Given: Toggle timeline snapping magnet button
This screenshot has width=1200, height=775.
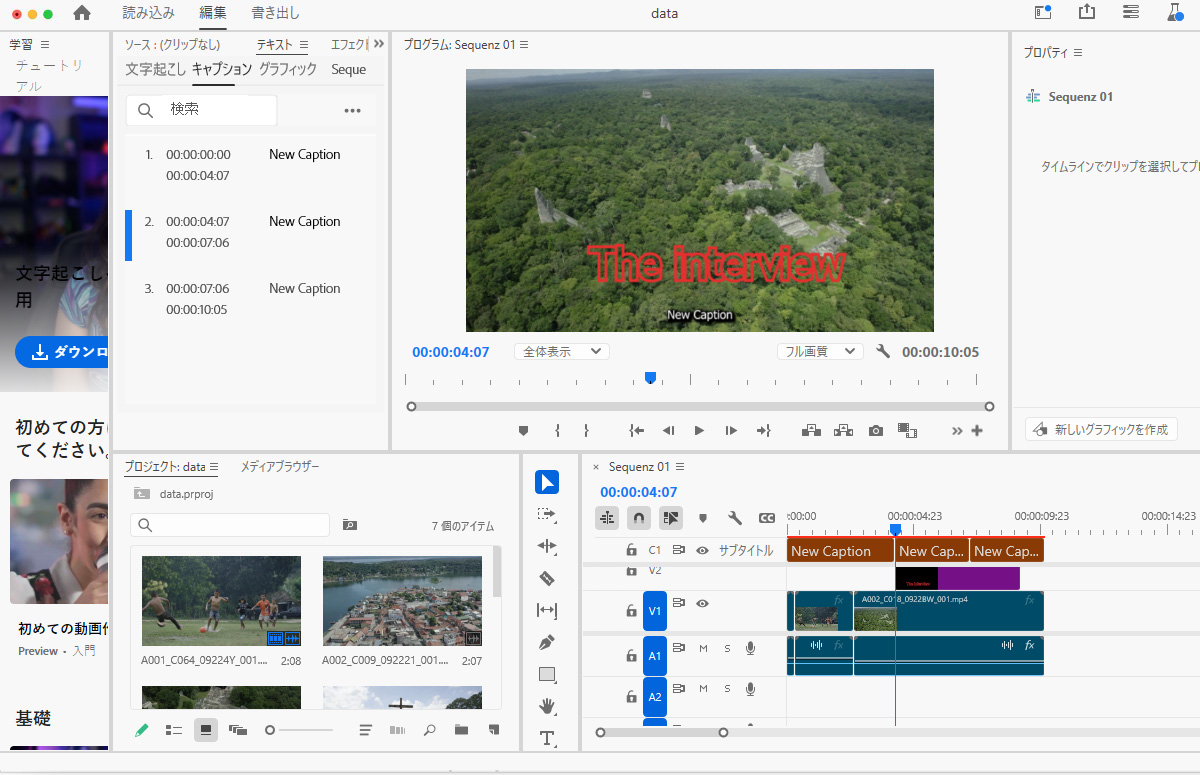Looking at the screenshot, I should tap(638, 518).
